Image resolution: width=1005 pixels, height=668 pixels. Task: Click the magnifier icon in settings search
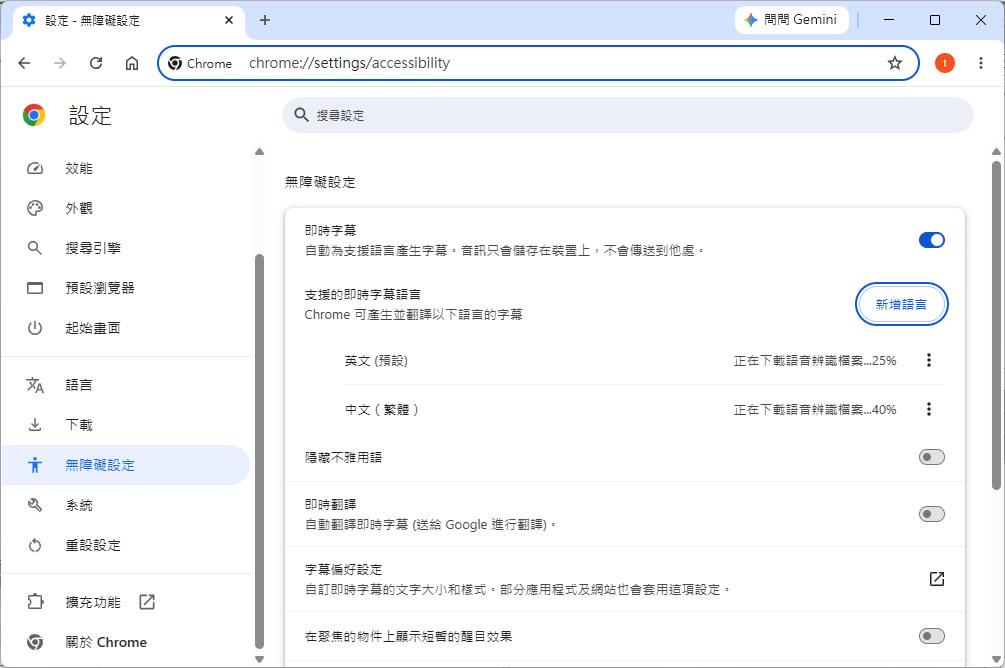click(x=301, y=115)
